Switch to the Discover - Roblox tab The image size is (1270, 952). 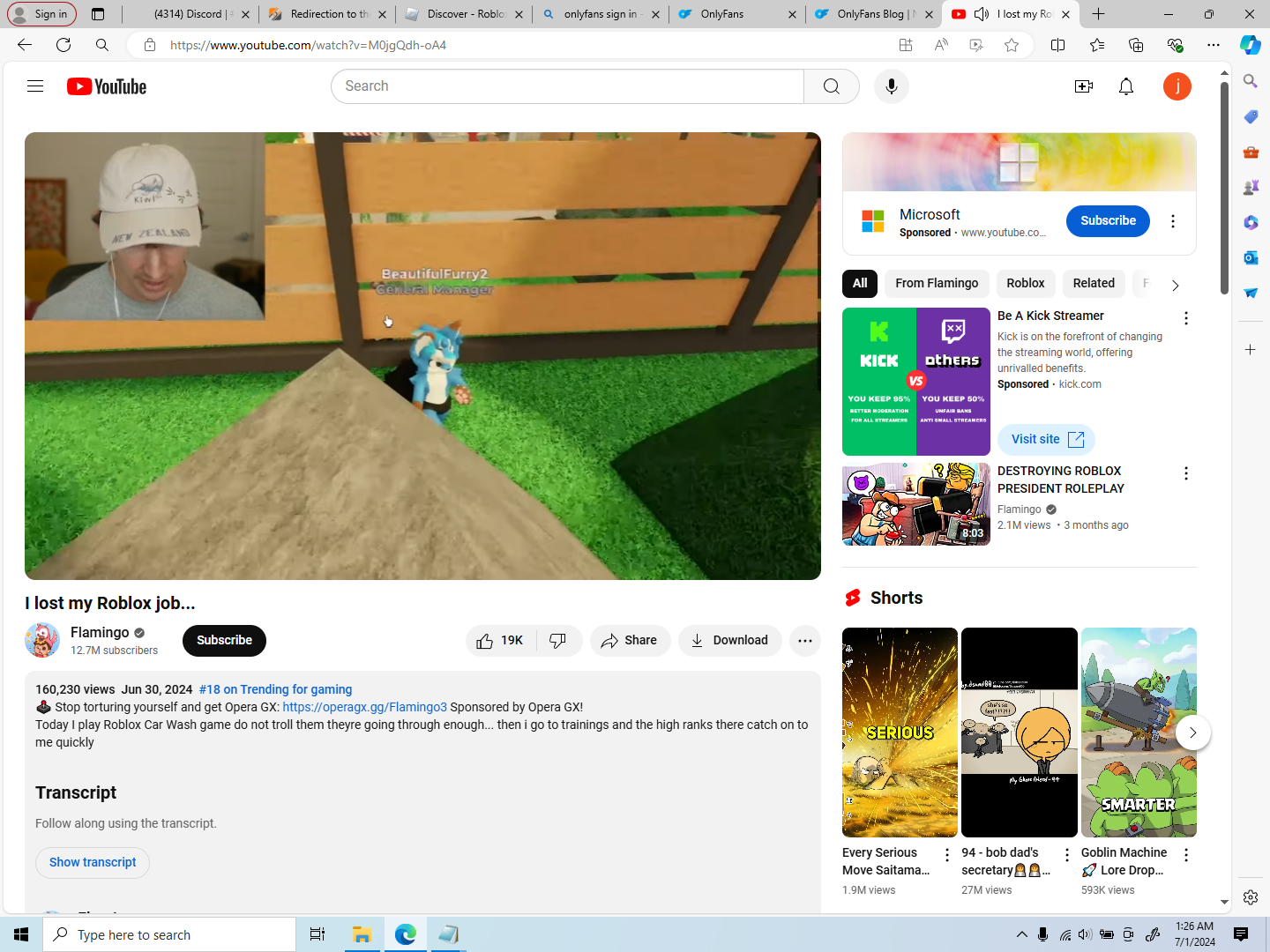click(463, 14)
